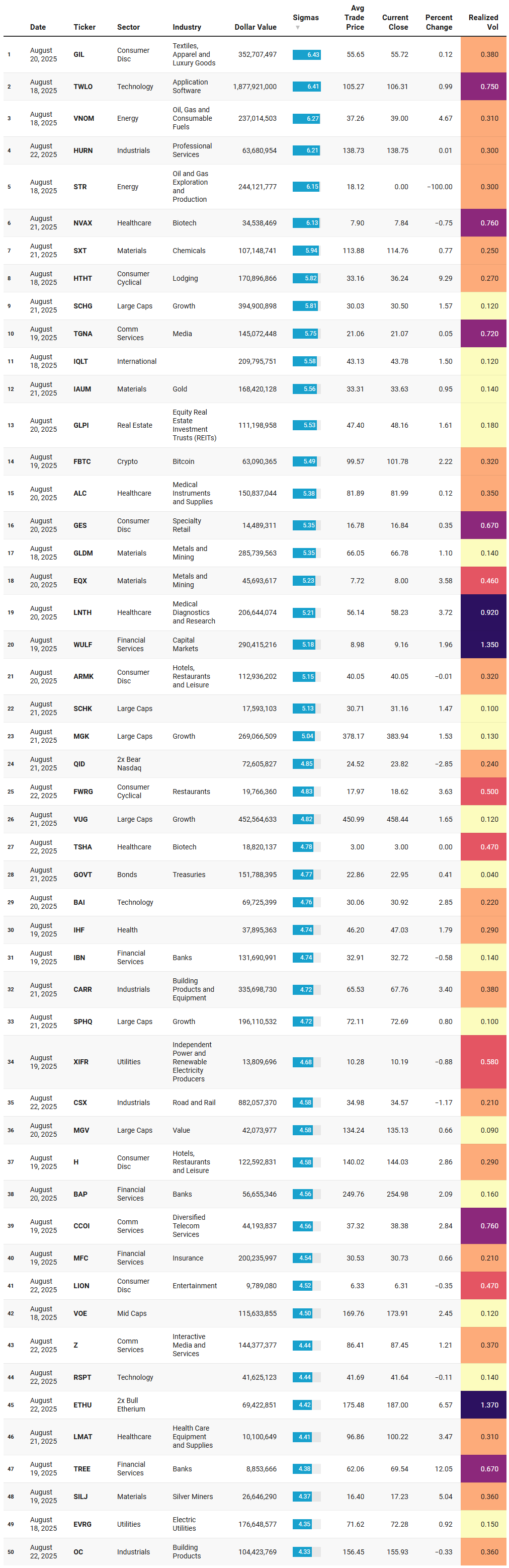This screenshot has width=509, height=1568.
Task: Click the Bitcoin industry cell for FBTC
Action: 183,461
